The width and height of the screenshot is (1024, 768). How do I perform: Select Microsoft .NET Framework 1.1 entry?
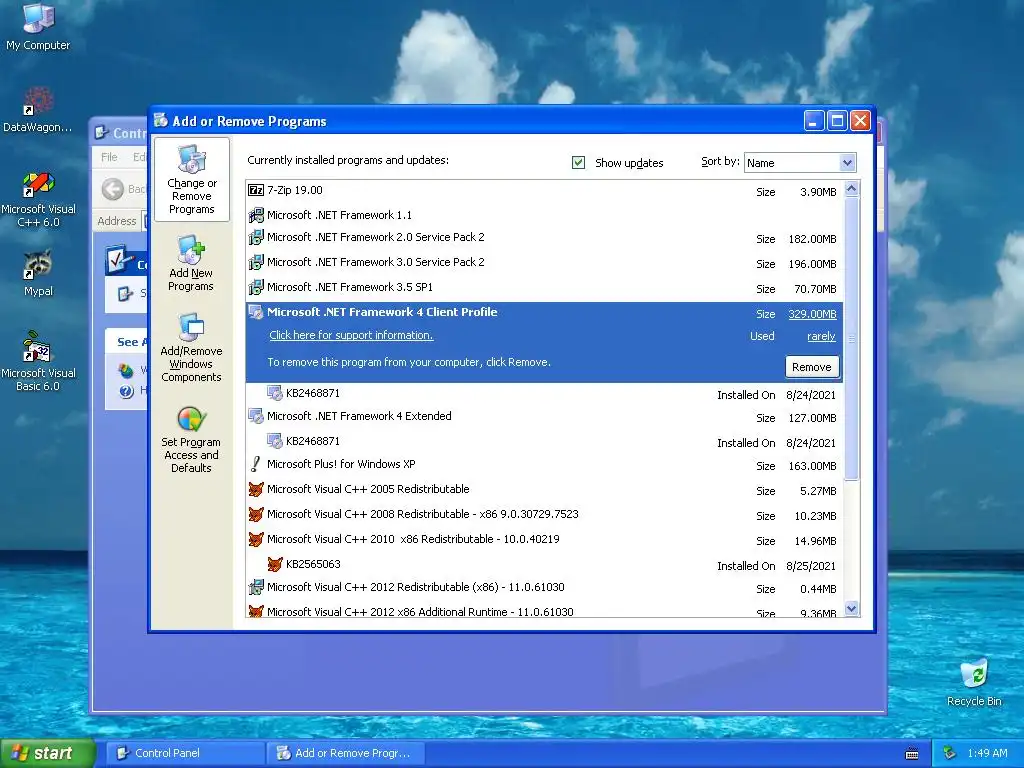tap(545, 215)
